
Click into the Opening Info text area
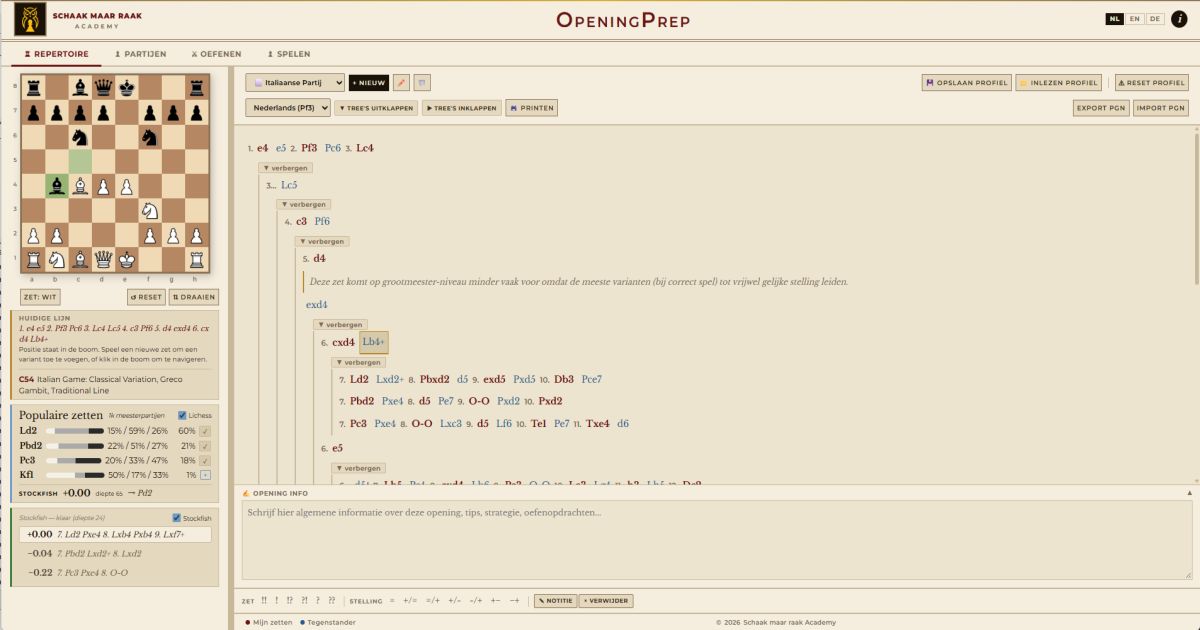tap(716, 540)
